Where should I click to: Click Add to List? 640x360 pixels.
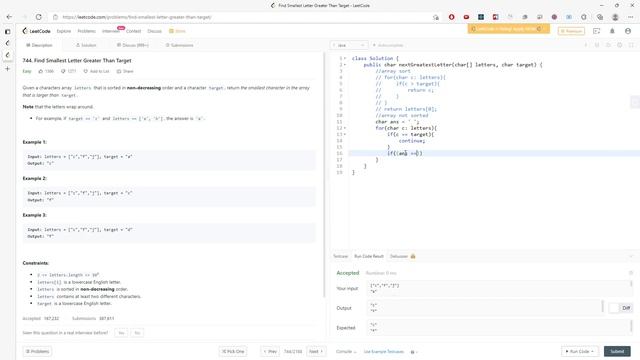pos(96,71)
